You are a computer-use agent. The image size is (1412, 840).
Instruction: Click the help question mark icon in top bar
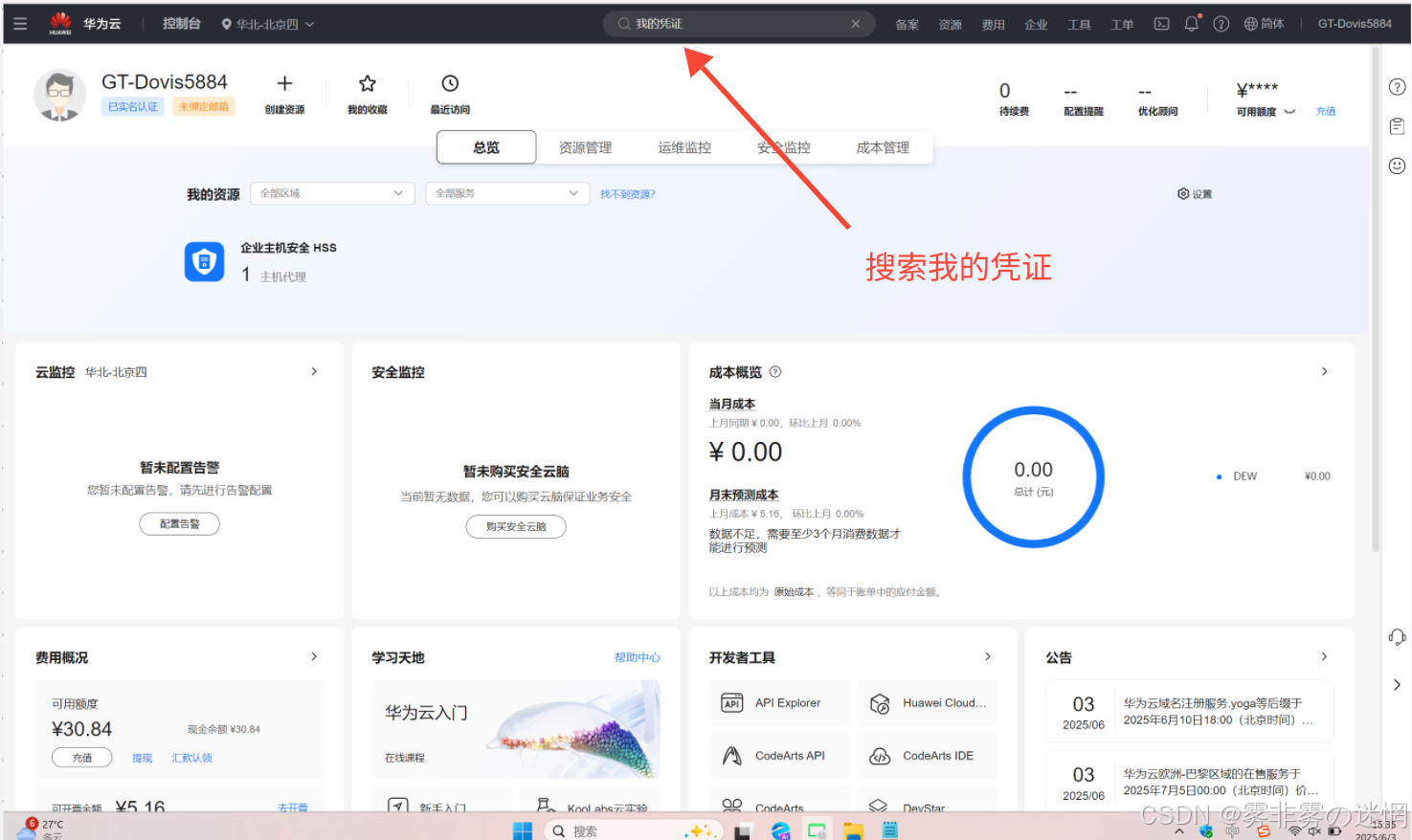[1221, 24]
